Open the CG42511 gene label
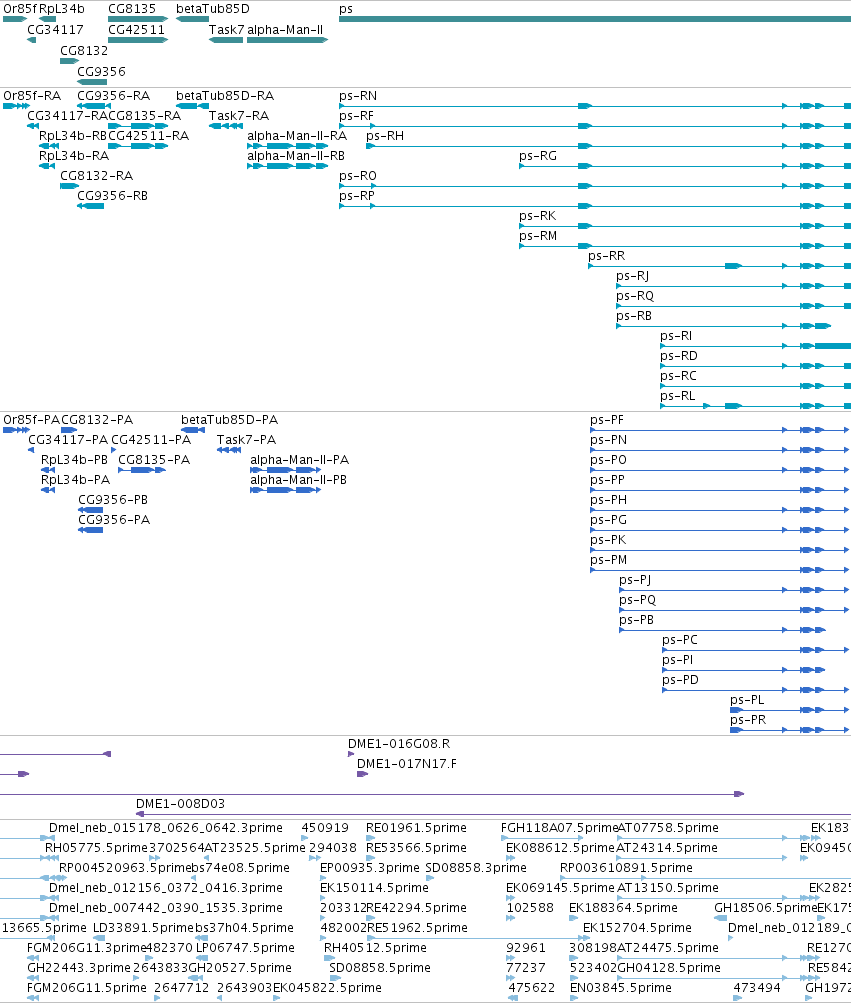 pos(136,30)
